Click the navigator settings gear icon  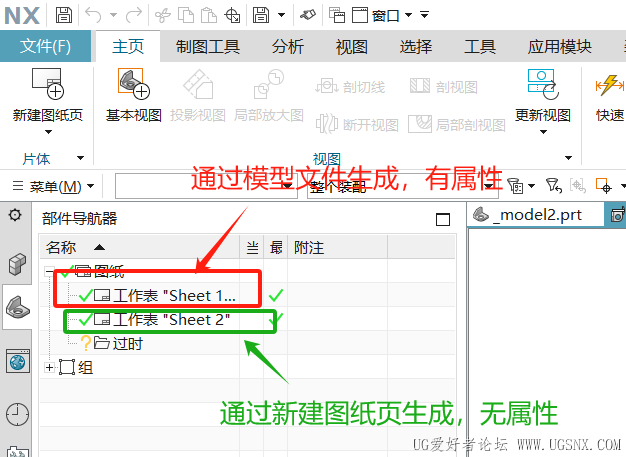[x=15, y=215]
